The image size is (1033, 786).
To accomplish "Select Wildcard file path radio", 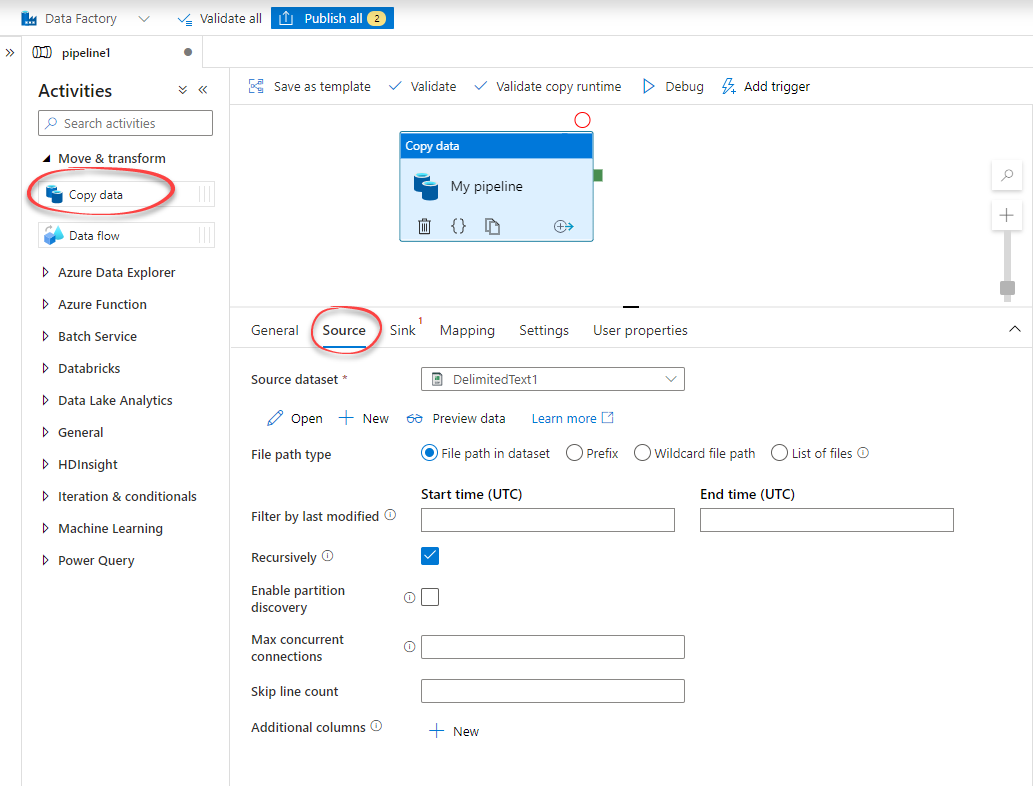I will click(642, 453).
